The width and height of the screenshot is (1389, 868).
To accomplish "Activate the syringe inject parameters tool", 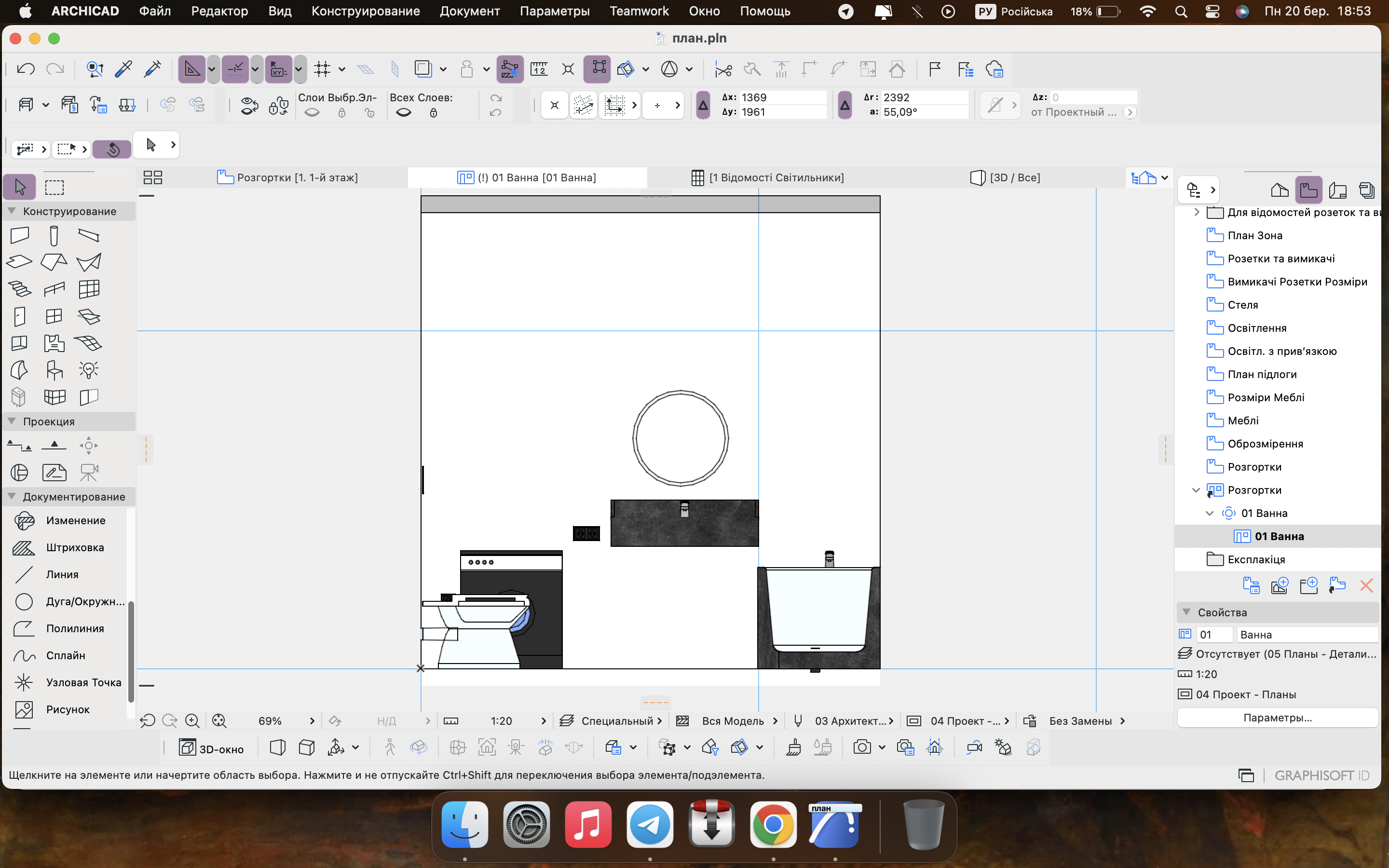I will (x=153, y=69).
